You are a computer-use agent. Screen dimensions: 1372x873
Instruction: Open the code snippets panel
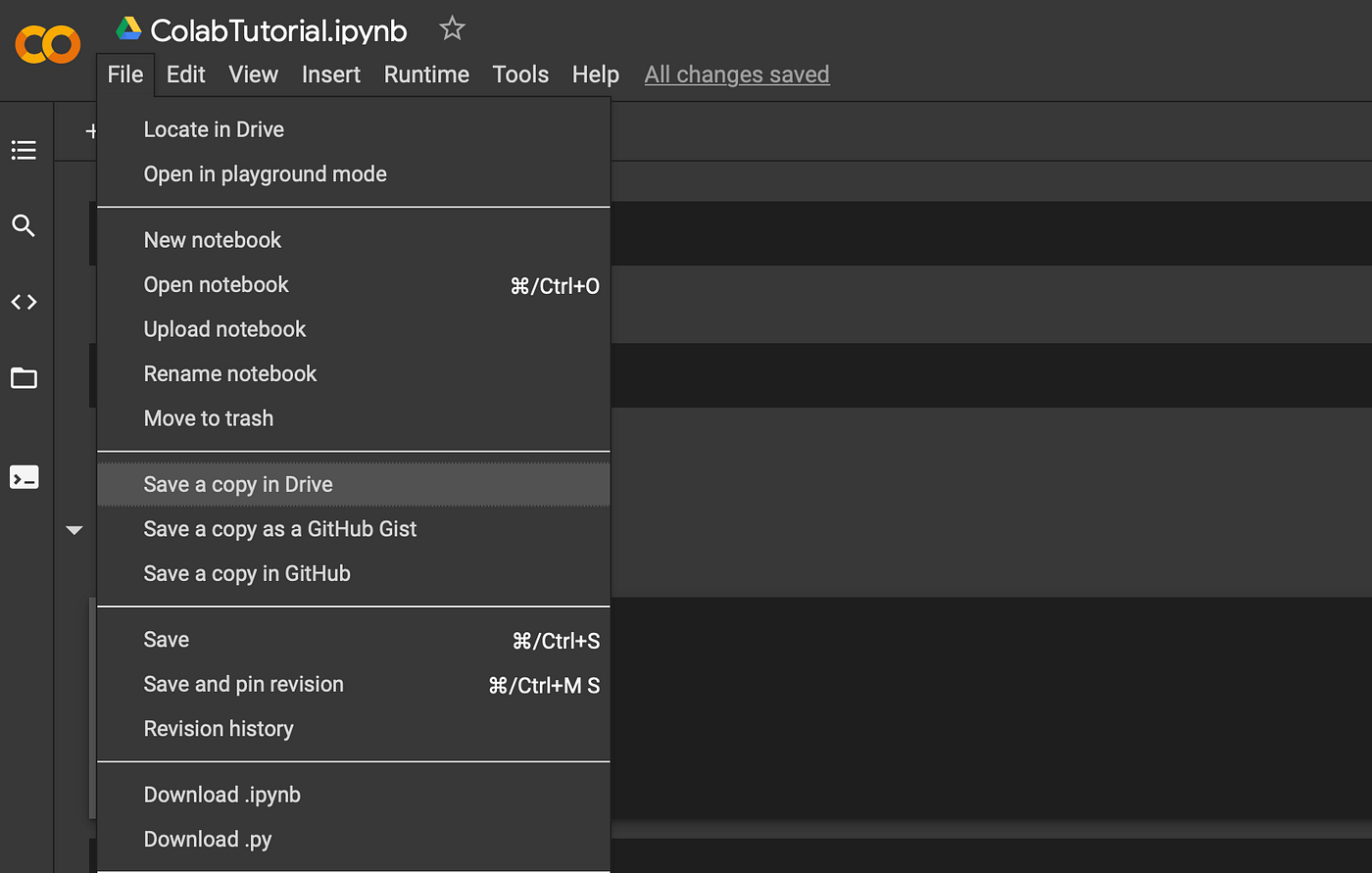pyautogui.click(x=24, y=302)
